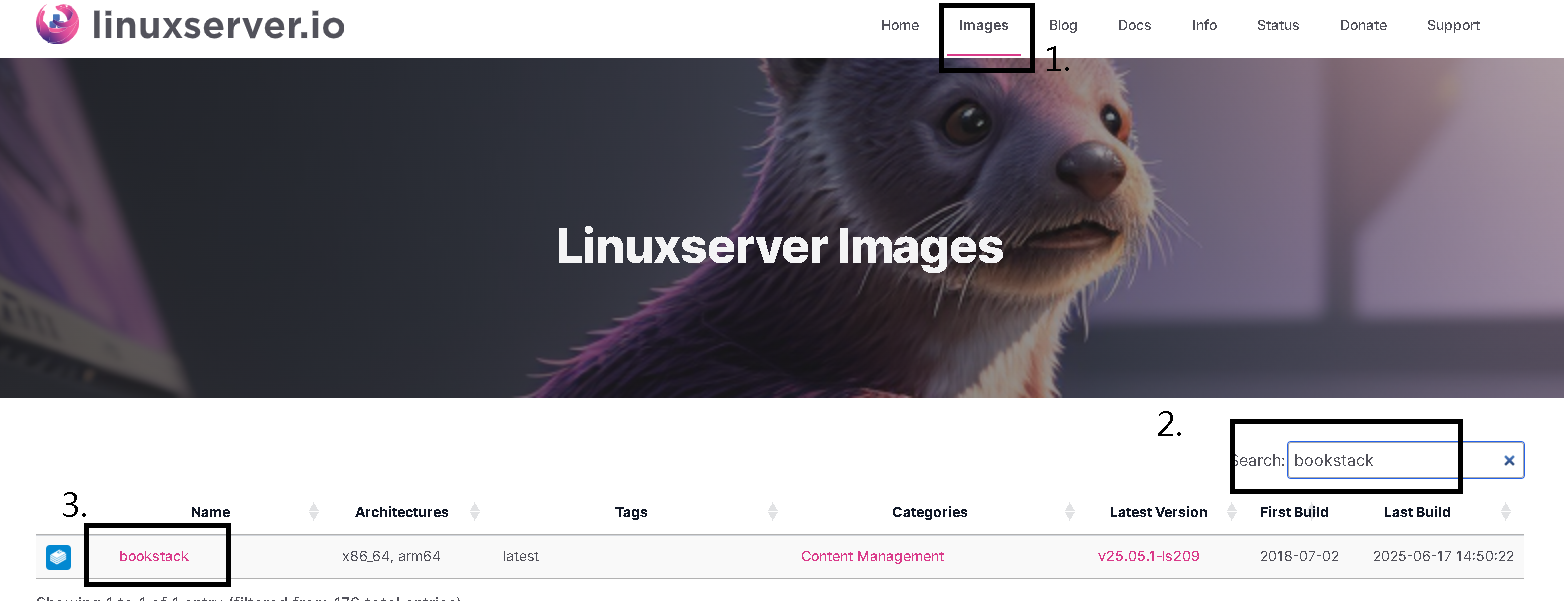Open the Docs nav item
Image resolution: width=1564 pixels, height=601 pixels.
[1135, 25]
